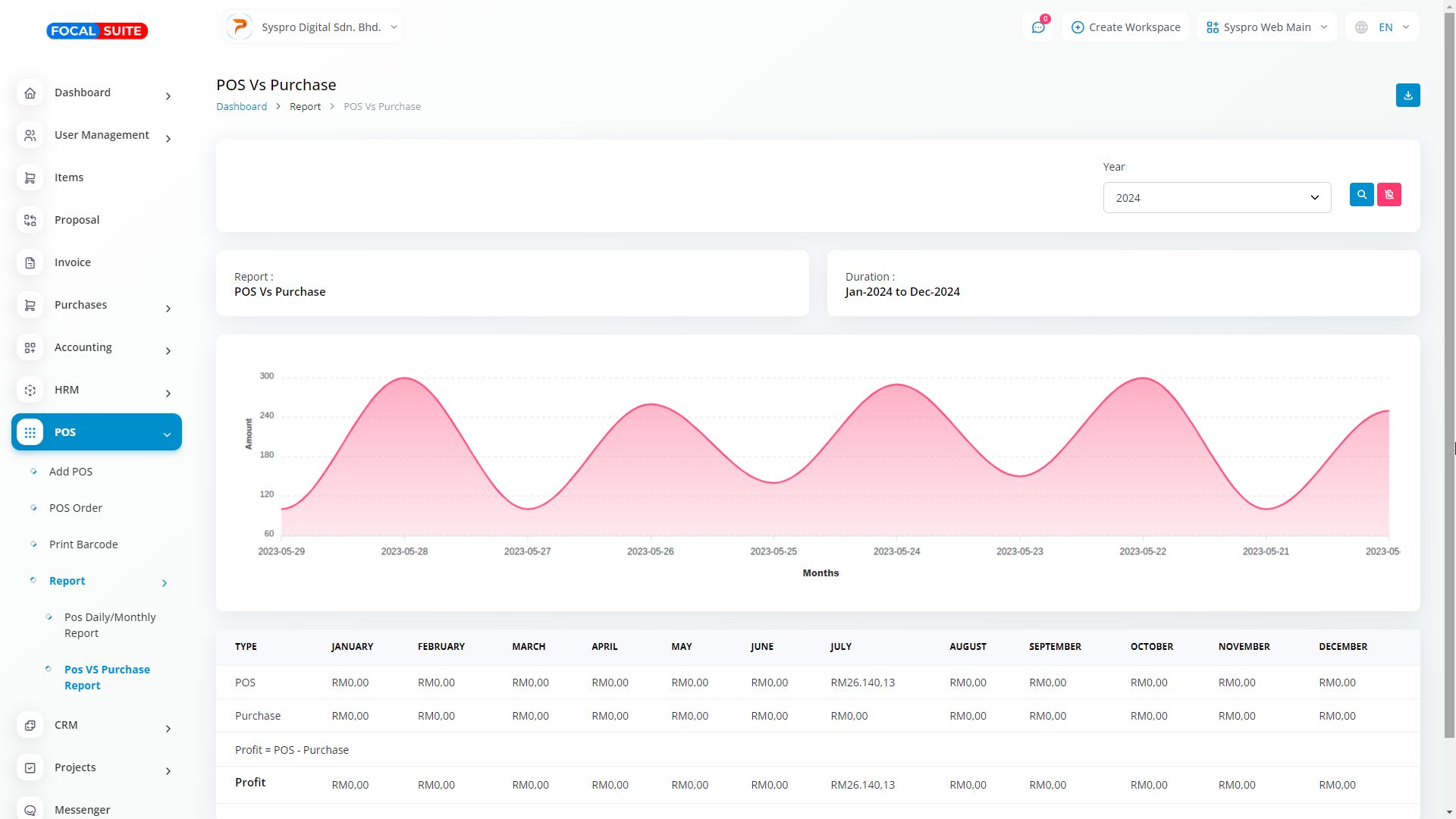
Task: Click the vertical page scrollbar
Action: [x=1449, y=379]
